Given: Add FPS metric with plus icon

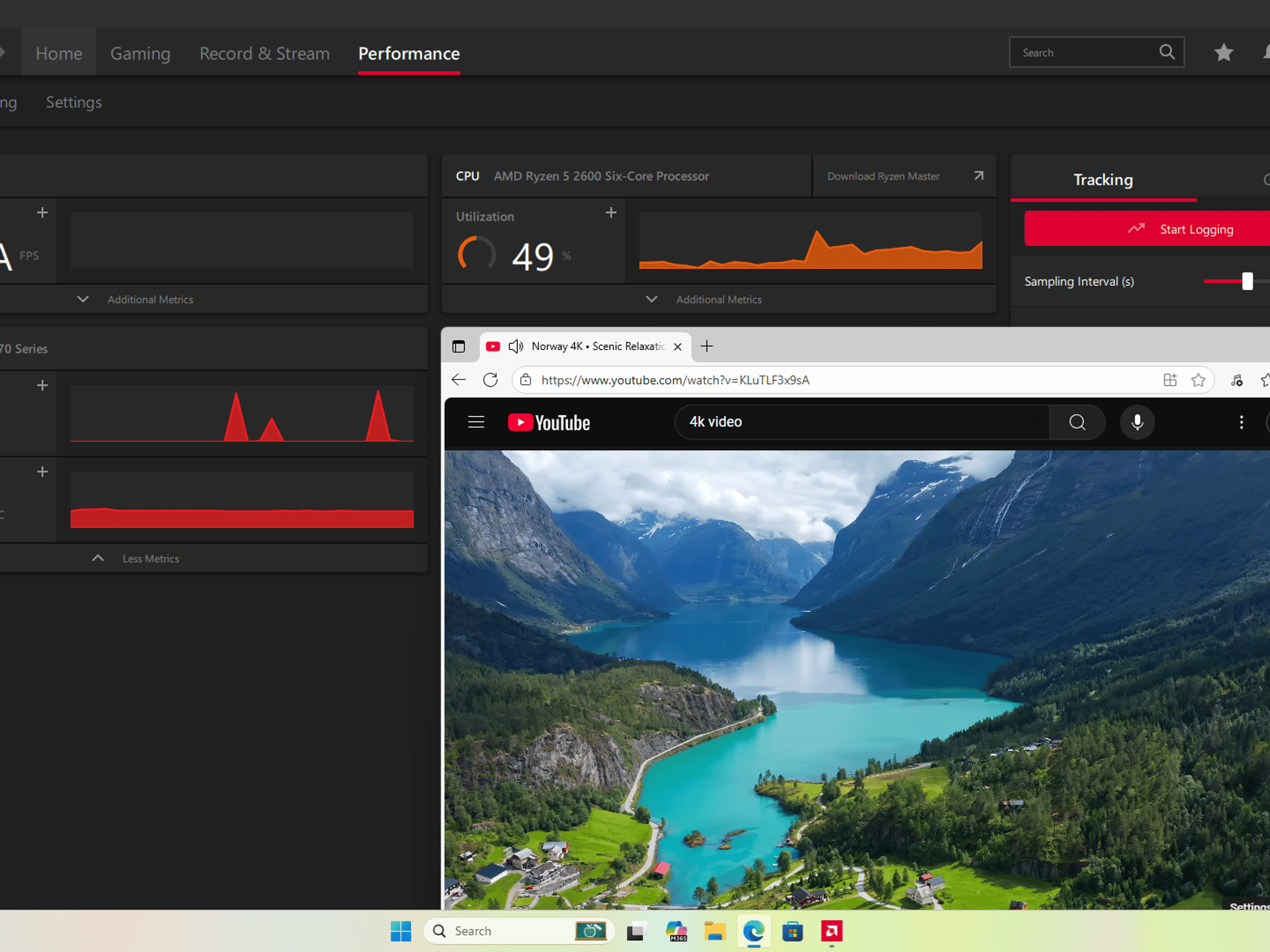Looking at the screenshot, I should [x=42, y=213].
